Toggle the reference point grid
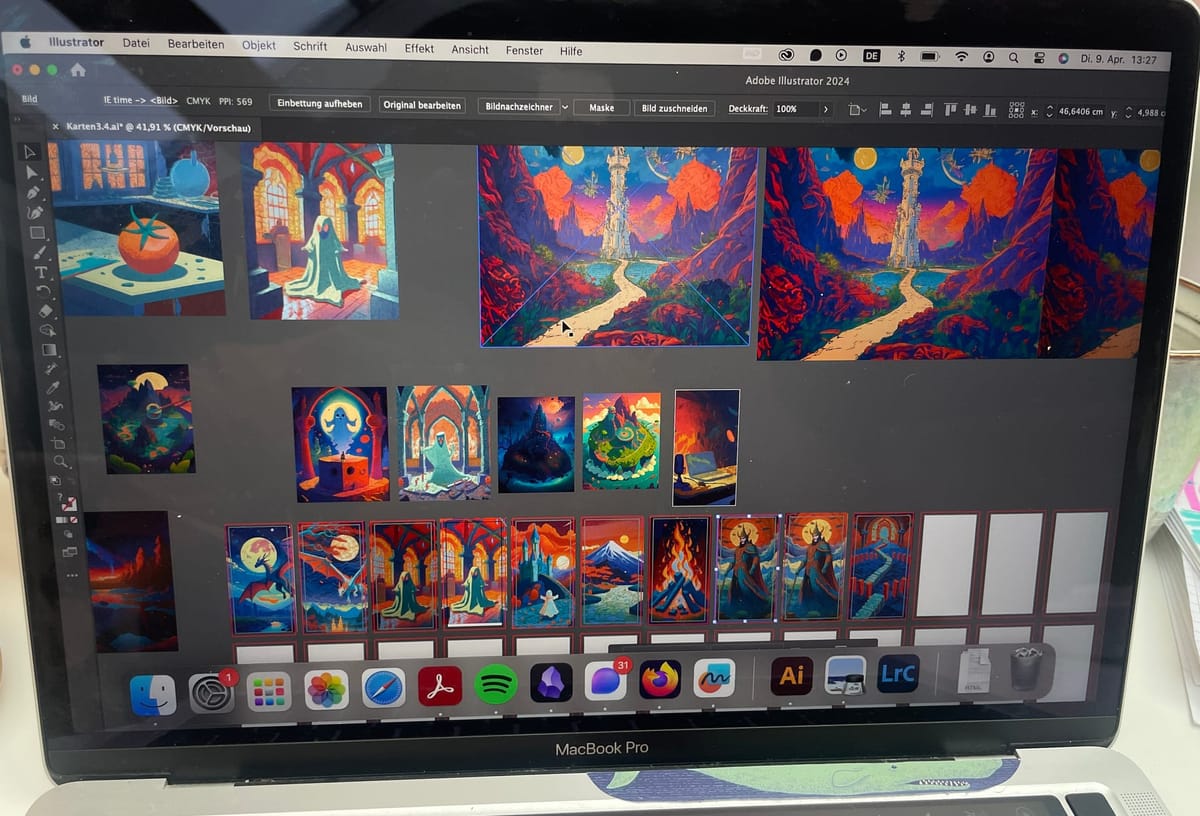Image resolution: width=1200 pixels, height=816 pixels. [x=1016, y=110]
